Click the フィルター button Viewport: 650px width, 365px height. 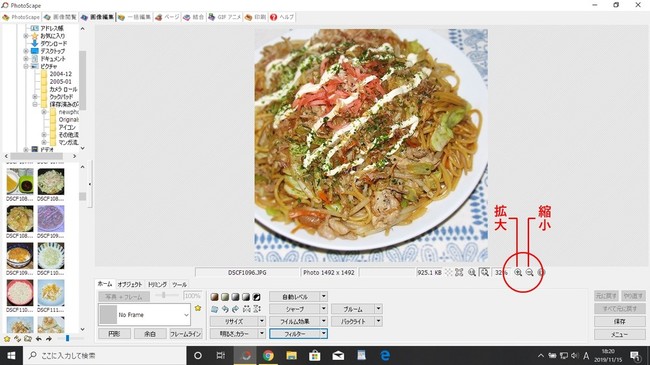[x=295, y=333]
